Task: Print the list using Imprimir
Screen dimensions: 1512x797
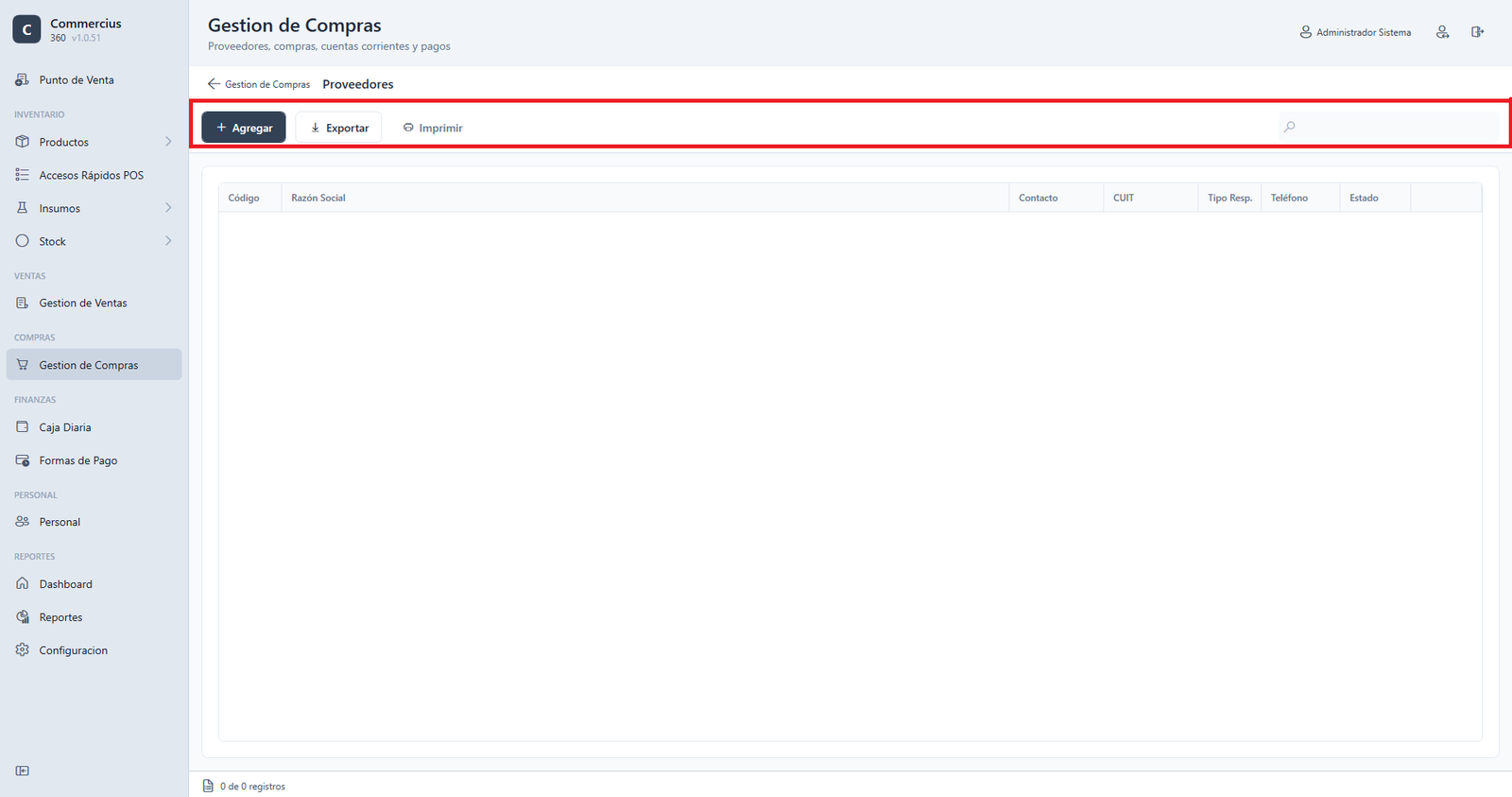Action: tap(433, 128)
